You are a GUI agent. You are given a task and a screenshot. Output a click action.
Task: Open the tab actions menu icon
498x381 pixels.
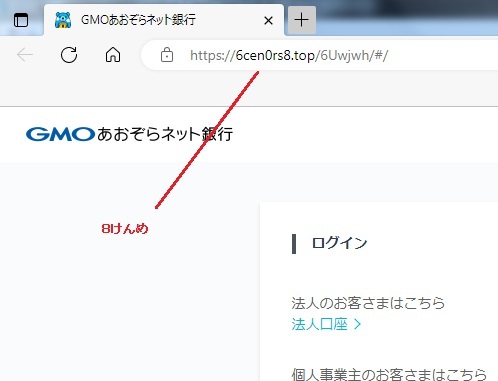pos(21,20)
